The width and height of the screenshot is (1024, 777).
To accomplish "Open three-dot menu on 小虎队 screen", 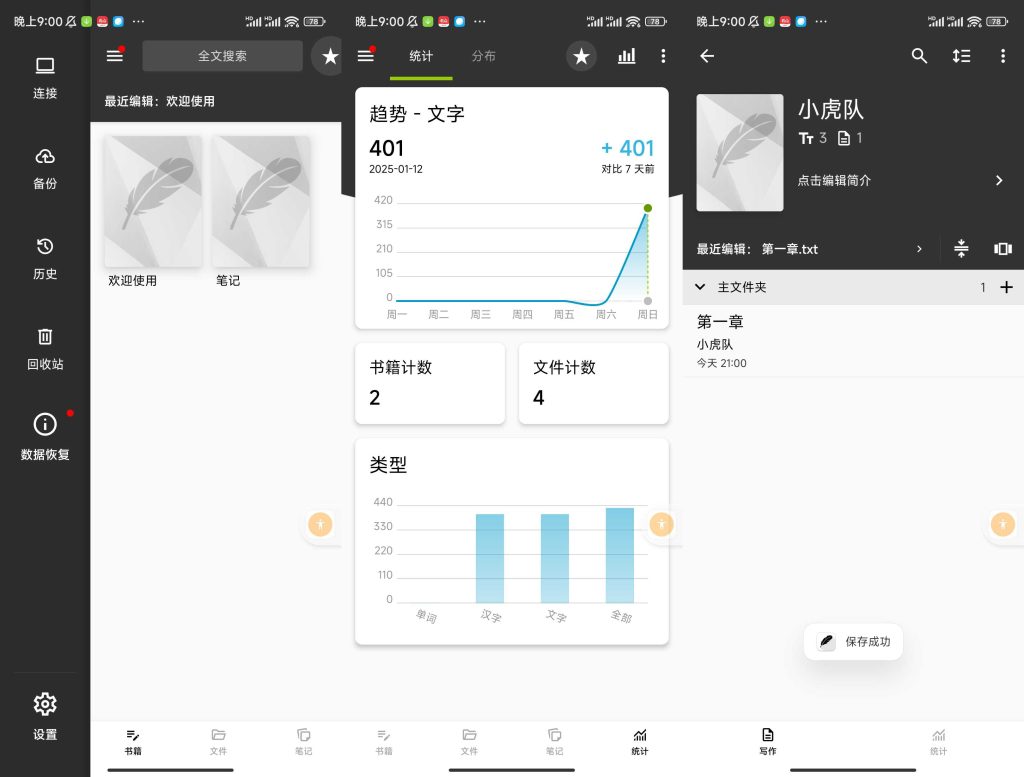I will (1003, 56).
